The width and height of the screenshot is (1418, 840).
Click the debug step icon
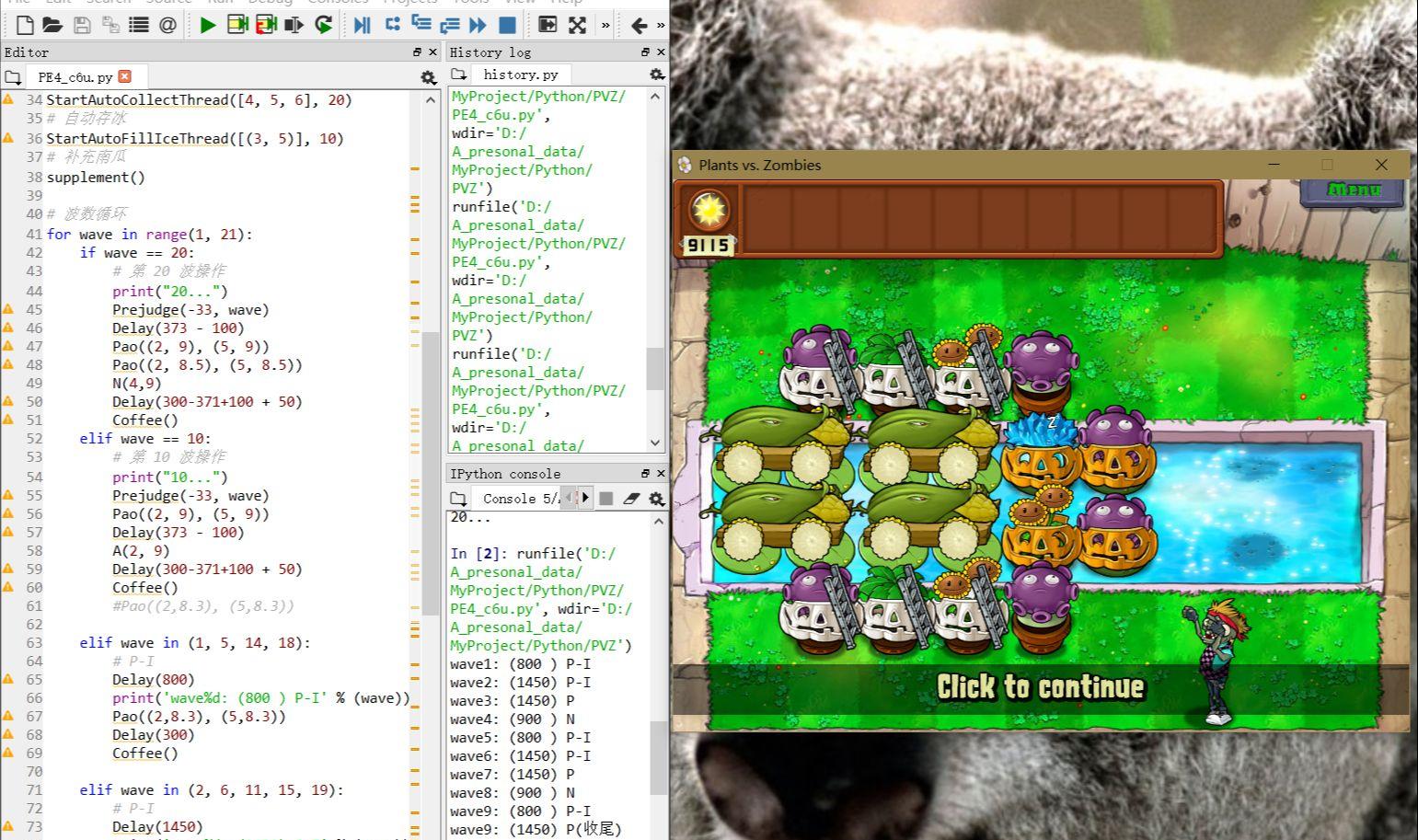pos(392,25)
